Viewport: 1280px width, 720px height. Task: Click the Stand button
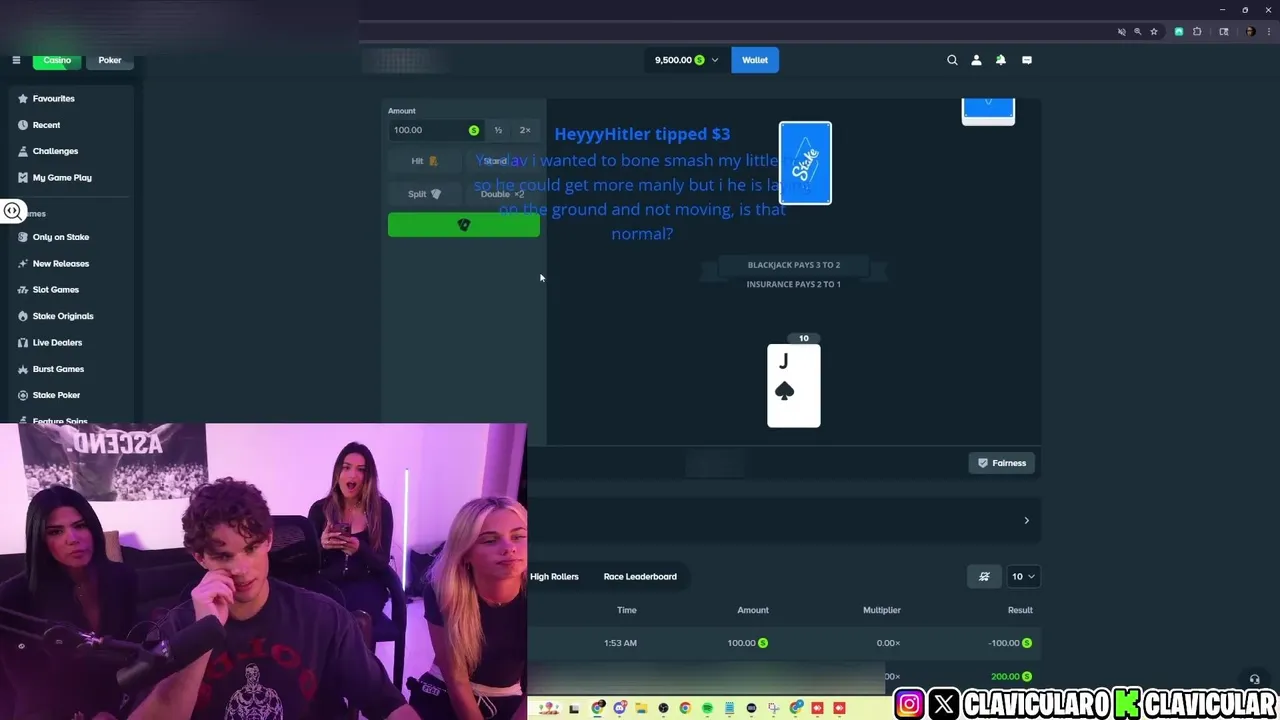point(503,161)
